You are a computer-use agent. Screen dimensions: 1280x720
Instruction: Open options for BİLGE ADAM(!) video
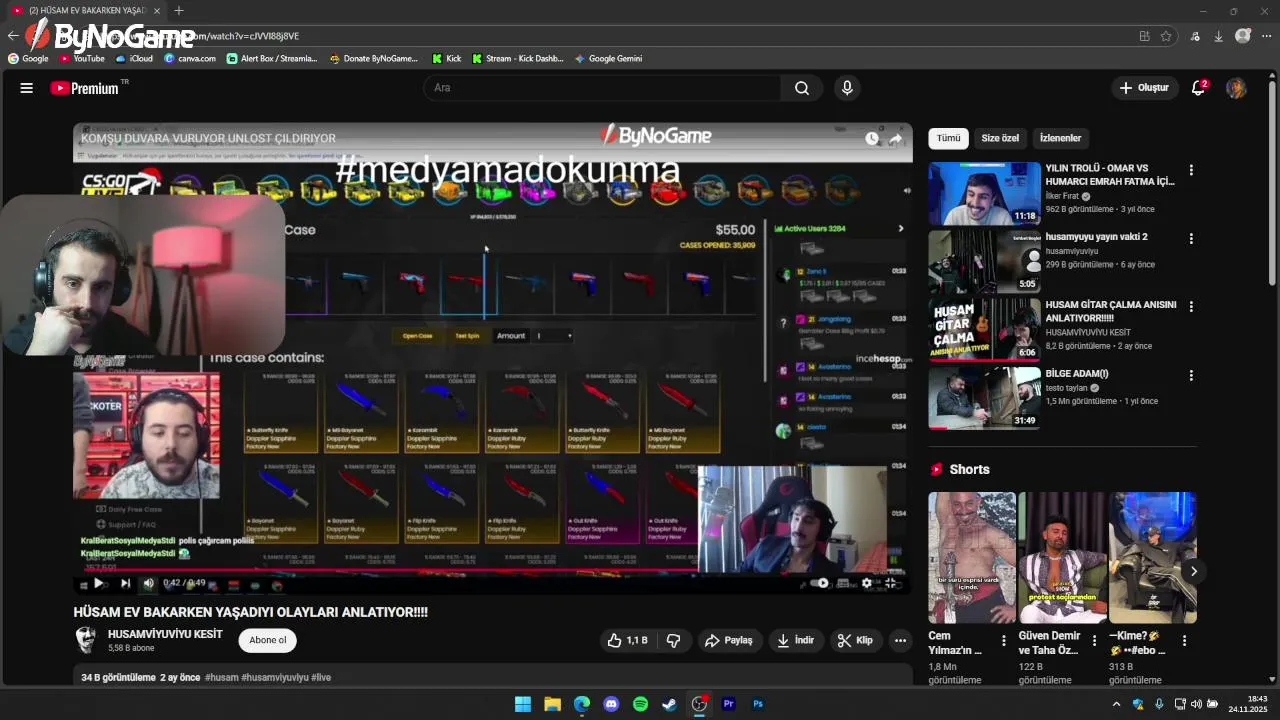click(1191, 375)
